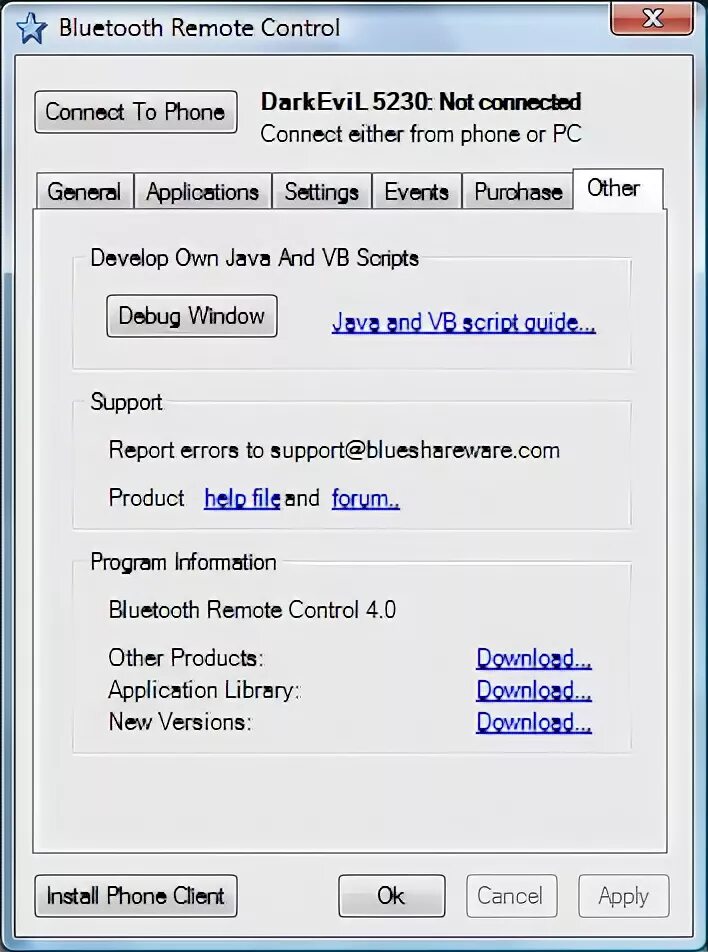Click the 'Other Products:' label
This screenshot has width=708, height=952.
tap(186, 658)
